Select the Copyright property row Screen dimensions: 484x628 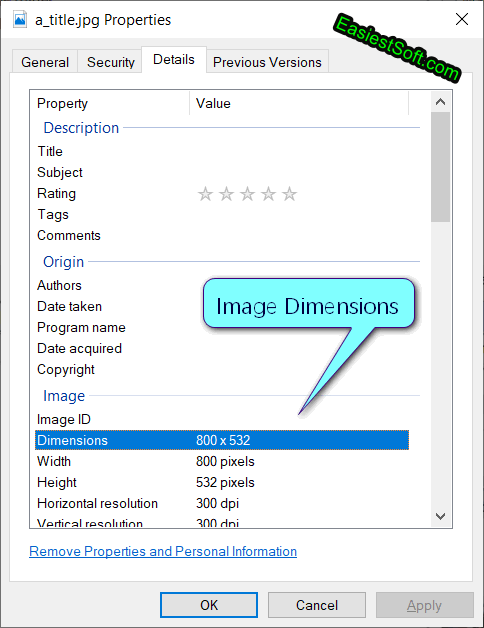click(x=222, y=369)
